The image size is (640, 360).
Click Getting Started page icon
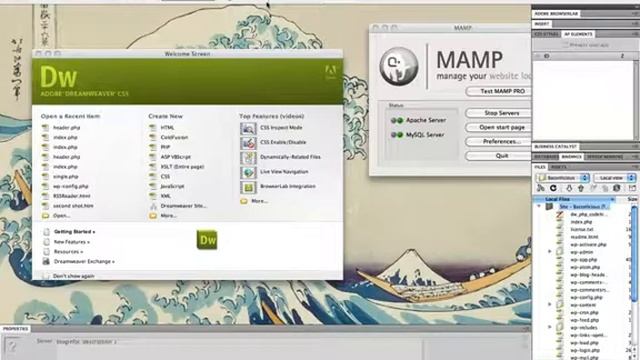point(47,232)
